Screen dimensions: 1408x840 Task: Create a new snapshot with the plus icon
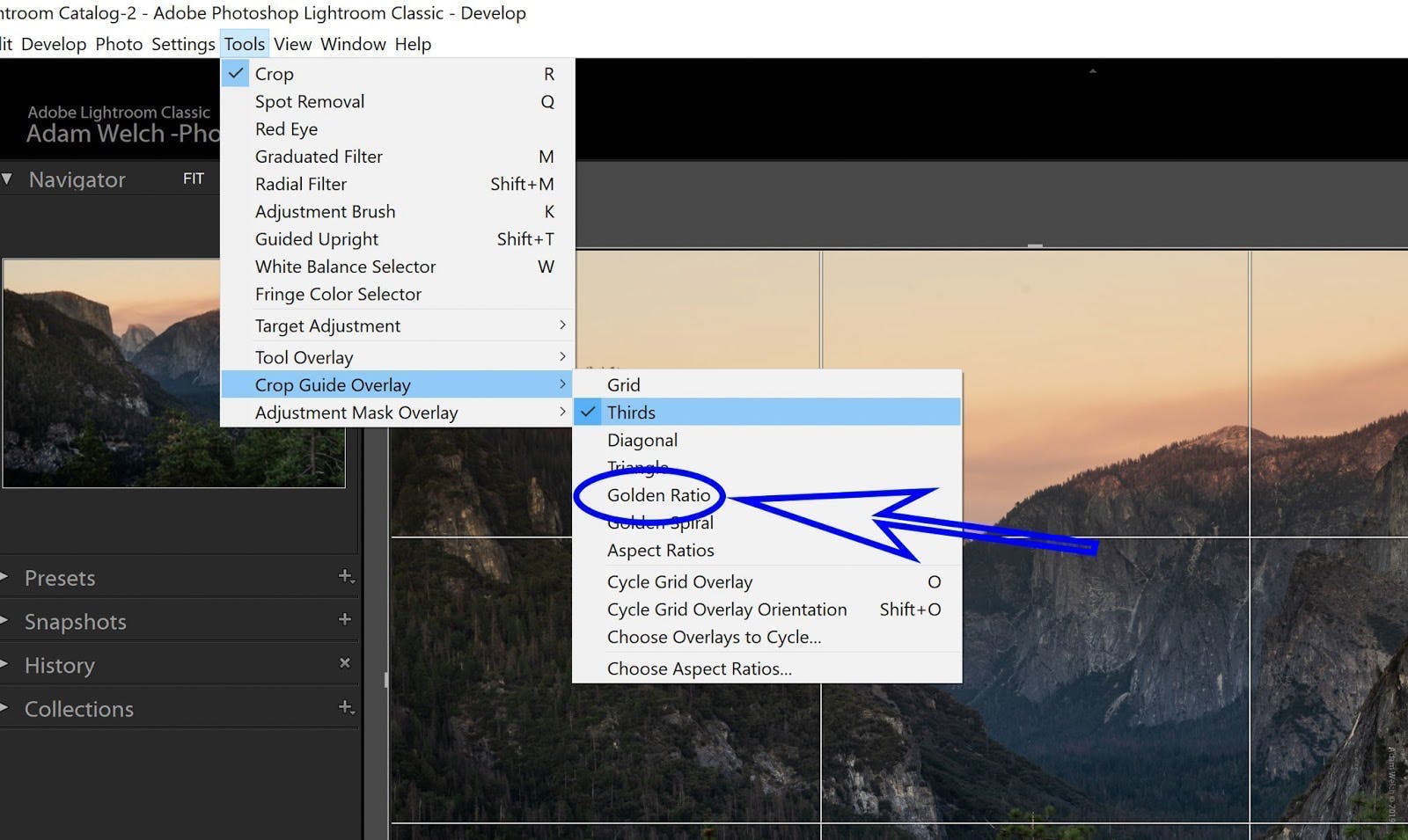pyautogui.click(x=346, y=620)
